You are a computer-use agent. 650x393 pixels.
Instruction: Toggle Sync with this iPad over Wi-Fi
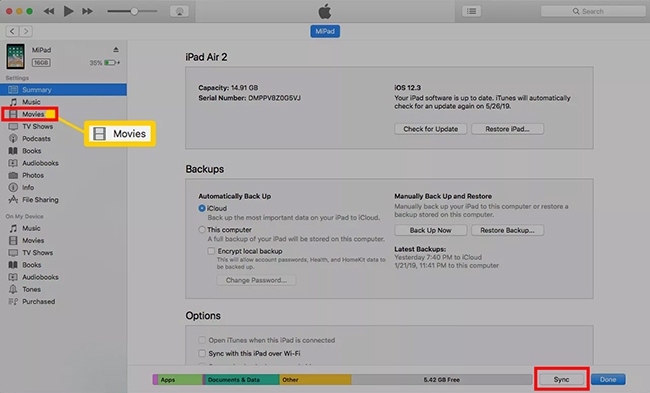(202, 353)
